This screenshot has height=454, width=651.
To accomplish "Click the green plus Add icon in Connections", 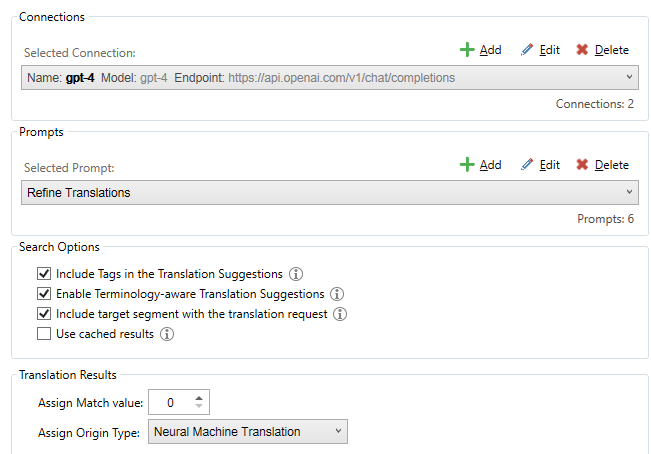I will (466, 50).
